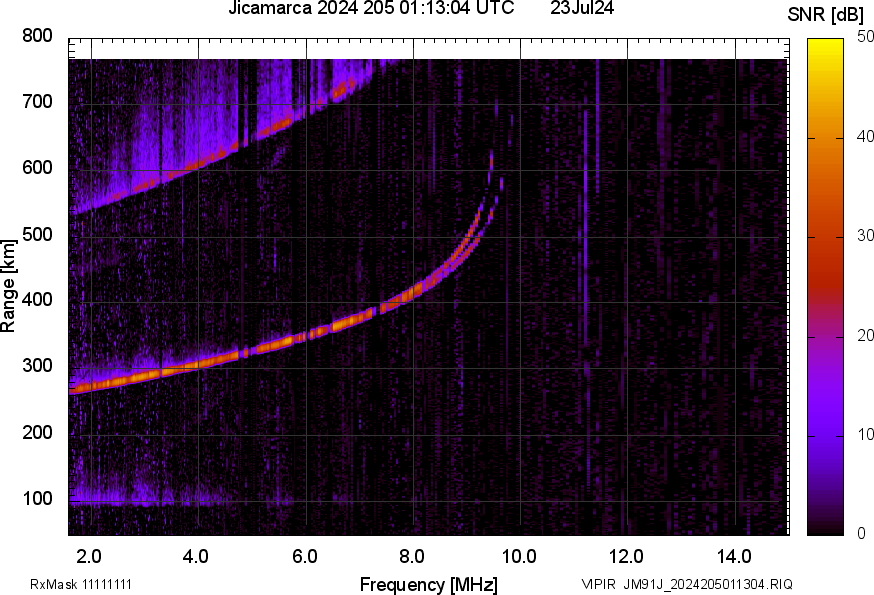Click the 14.0 tick on the frequency axis
This screenshot has height=595, width=874.
pyautogui.click(x=735, y=555)
